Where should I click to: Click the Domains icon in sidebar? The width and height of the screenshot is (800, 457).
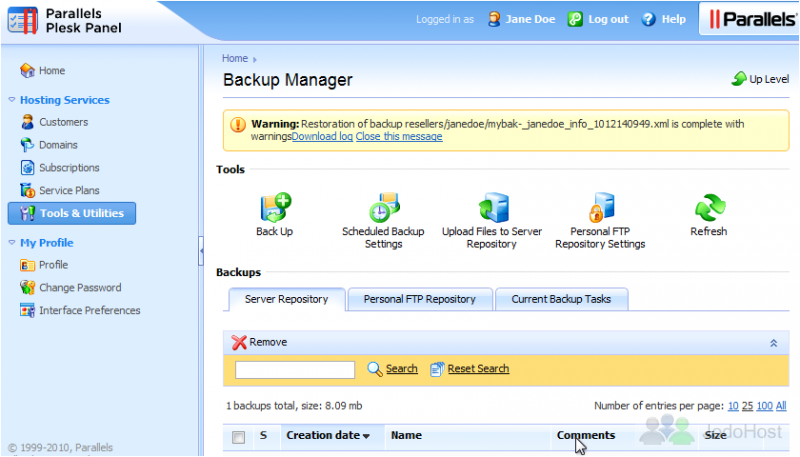27,145
